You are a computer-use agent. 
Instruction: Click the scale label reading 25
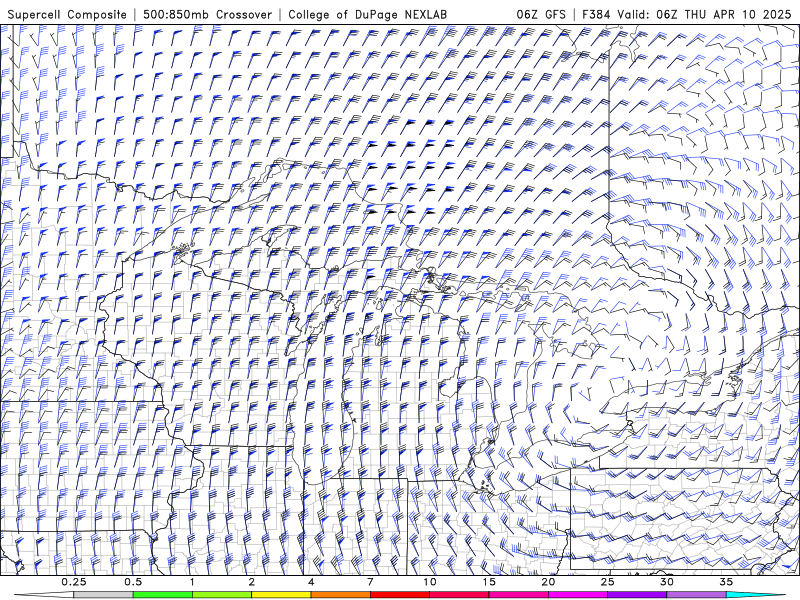point(607,582)
